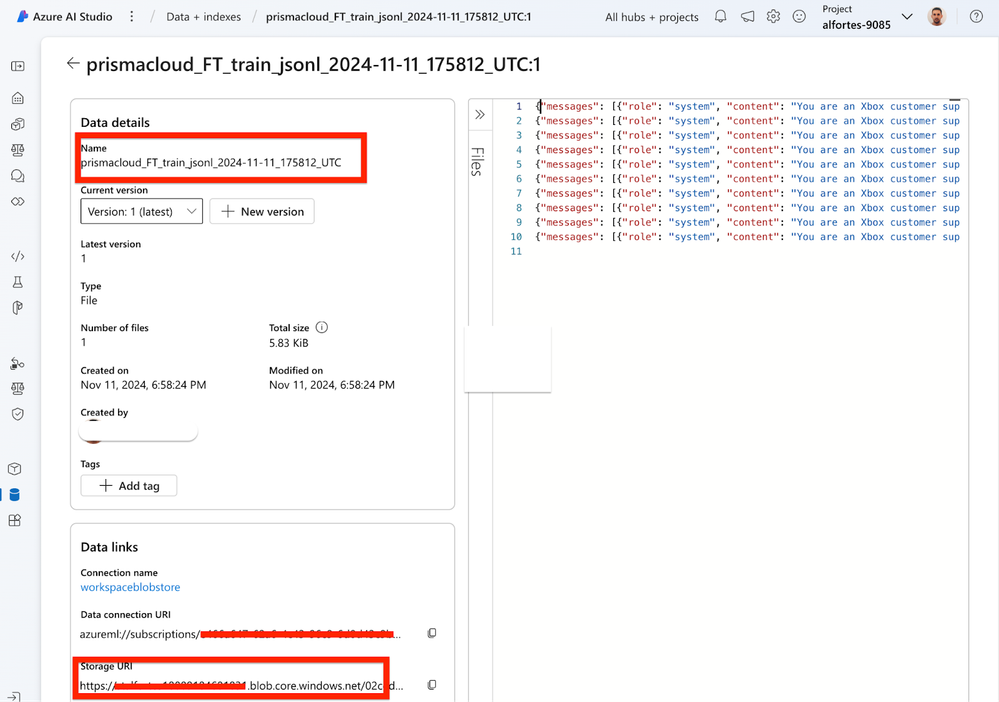The image size is (999, 702).
Task: Click the Type value File
Action: pos(89,300)
